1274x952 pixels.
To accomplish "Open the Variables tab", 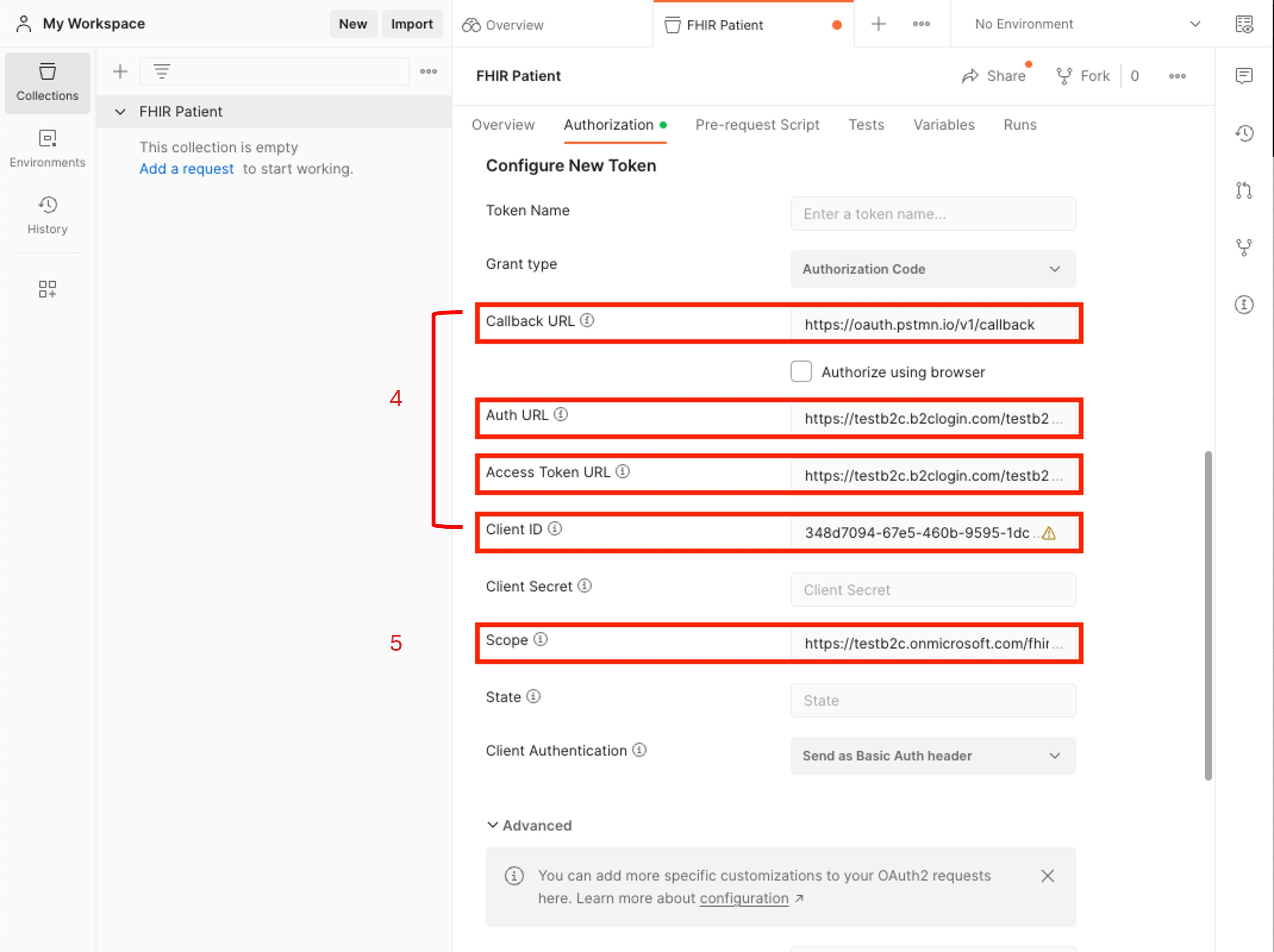I will point(944,125).
